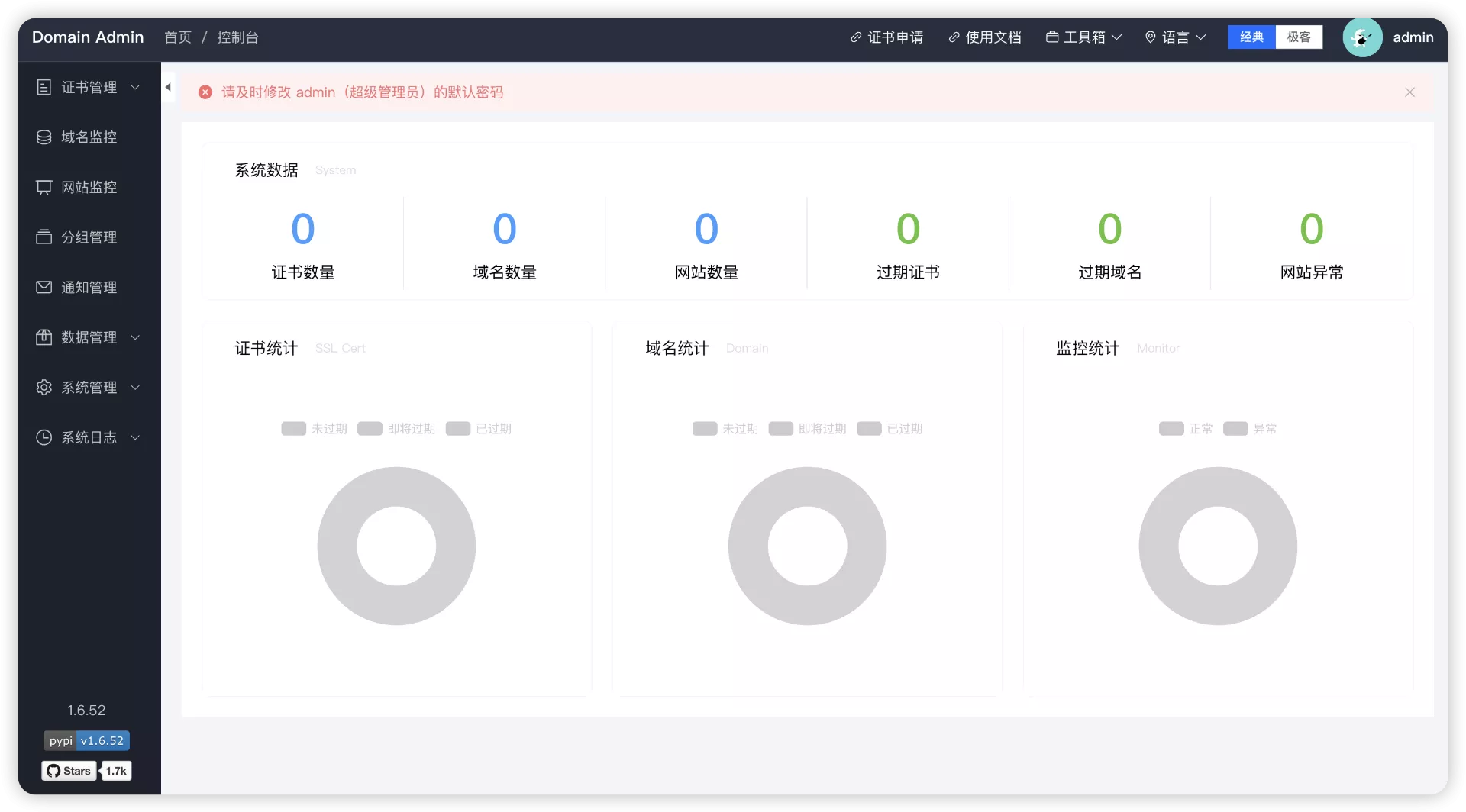Open the pypi v1.6.52 badge
Image resolution: width=1466 pixels, height=812 pixels.
(x=86, y=741)
